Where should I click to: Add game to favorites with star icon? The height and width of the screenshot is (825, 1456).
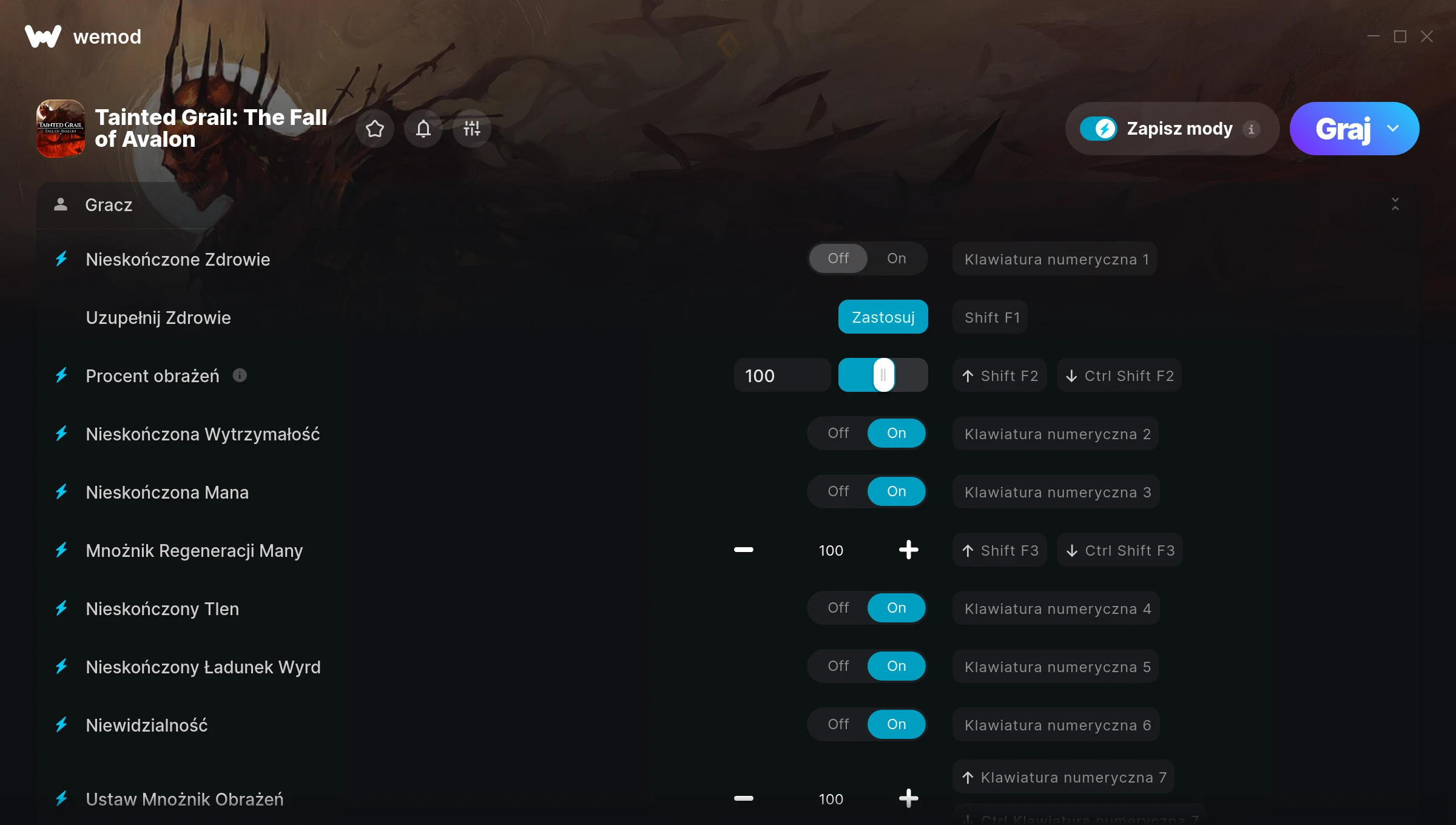(x=375, y=129)
